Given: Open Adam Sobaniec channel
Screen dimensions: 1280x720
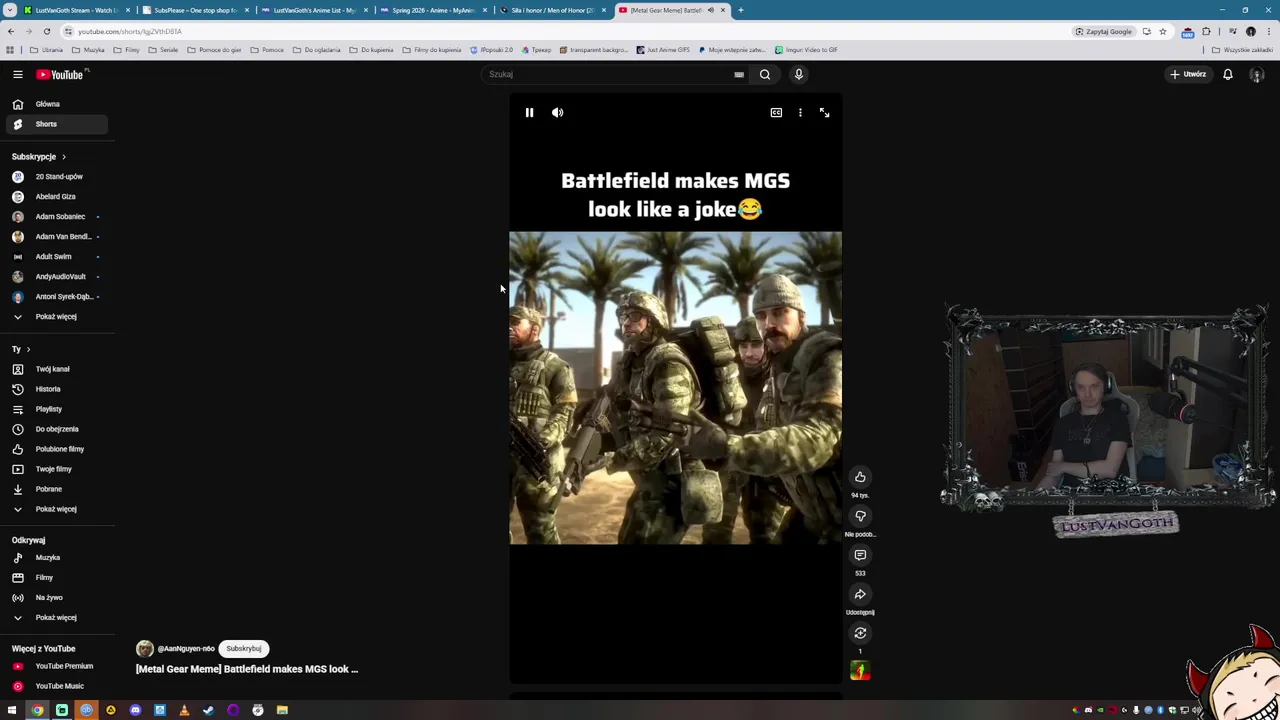Looking at the screenshot, I should [56, 217].
